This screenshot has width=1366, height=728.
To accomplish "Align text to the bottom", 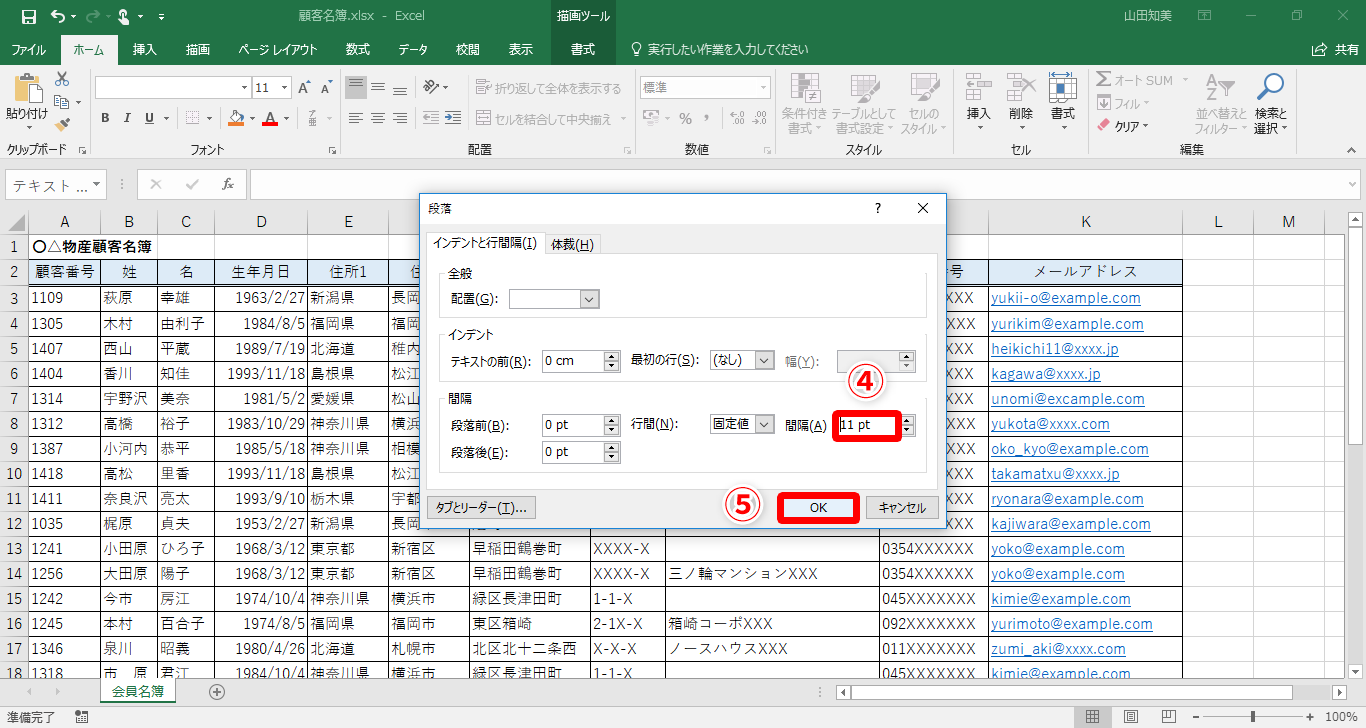I will pos(400,88).
